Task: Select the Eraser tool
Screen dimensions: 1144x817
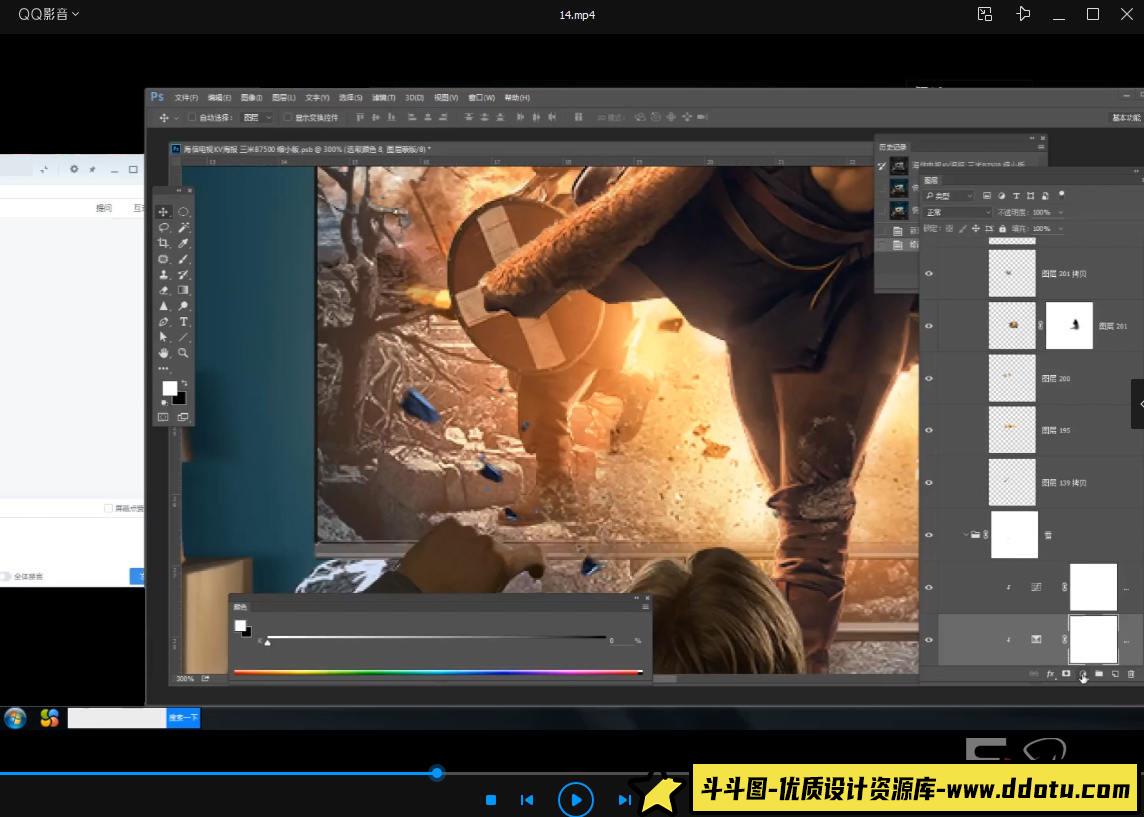Action: point(163,290)
